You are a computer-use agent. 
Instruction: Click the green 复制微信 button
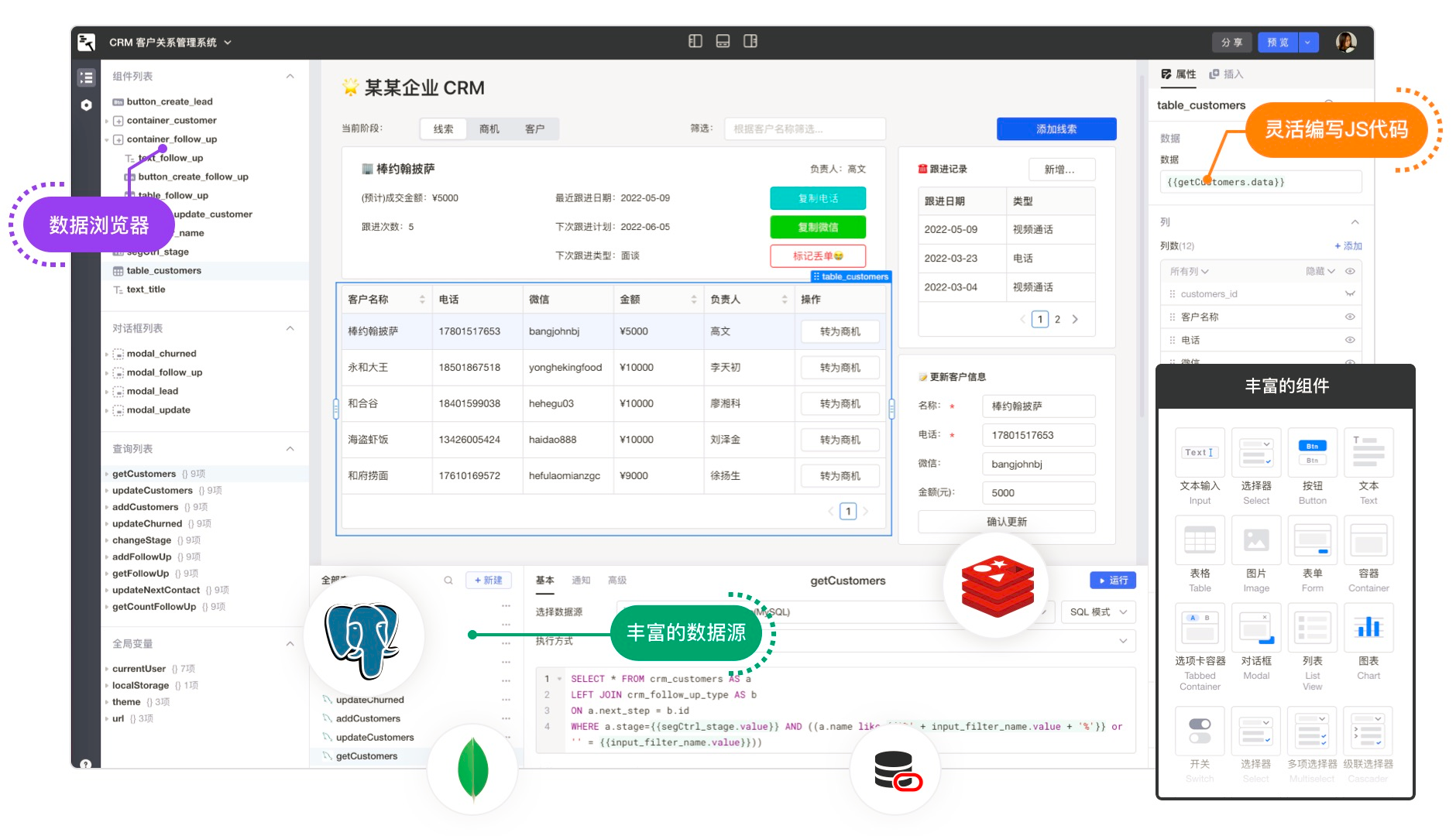[x=817, y=227]
